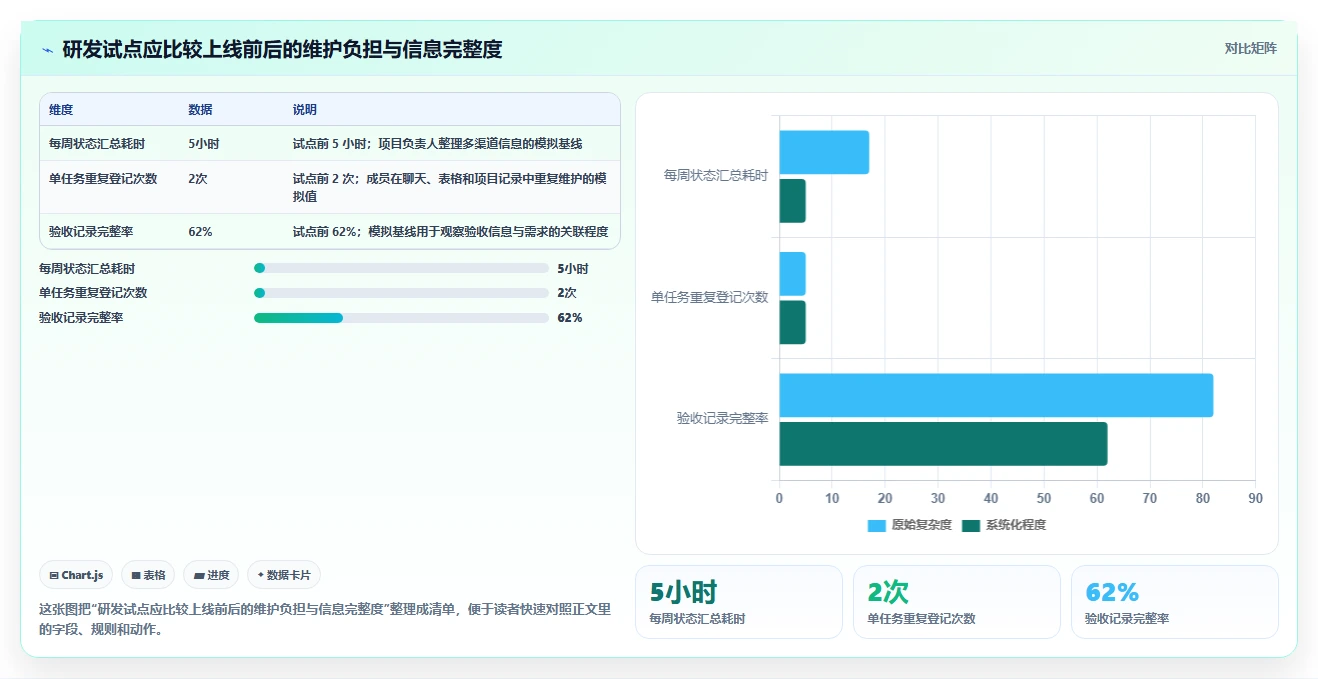Viewport: 1318px width, 679px height.
Task: Click the 单任务重复登记次数 chart axis label
Action: pos(710,297)
